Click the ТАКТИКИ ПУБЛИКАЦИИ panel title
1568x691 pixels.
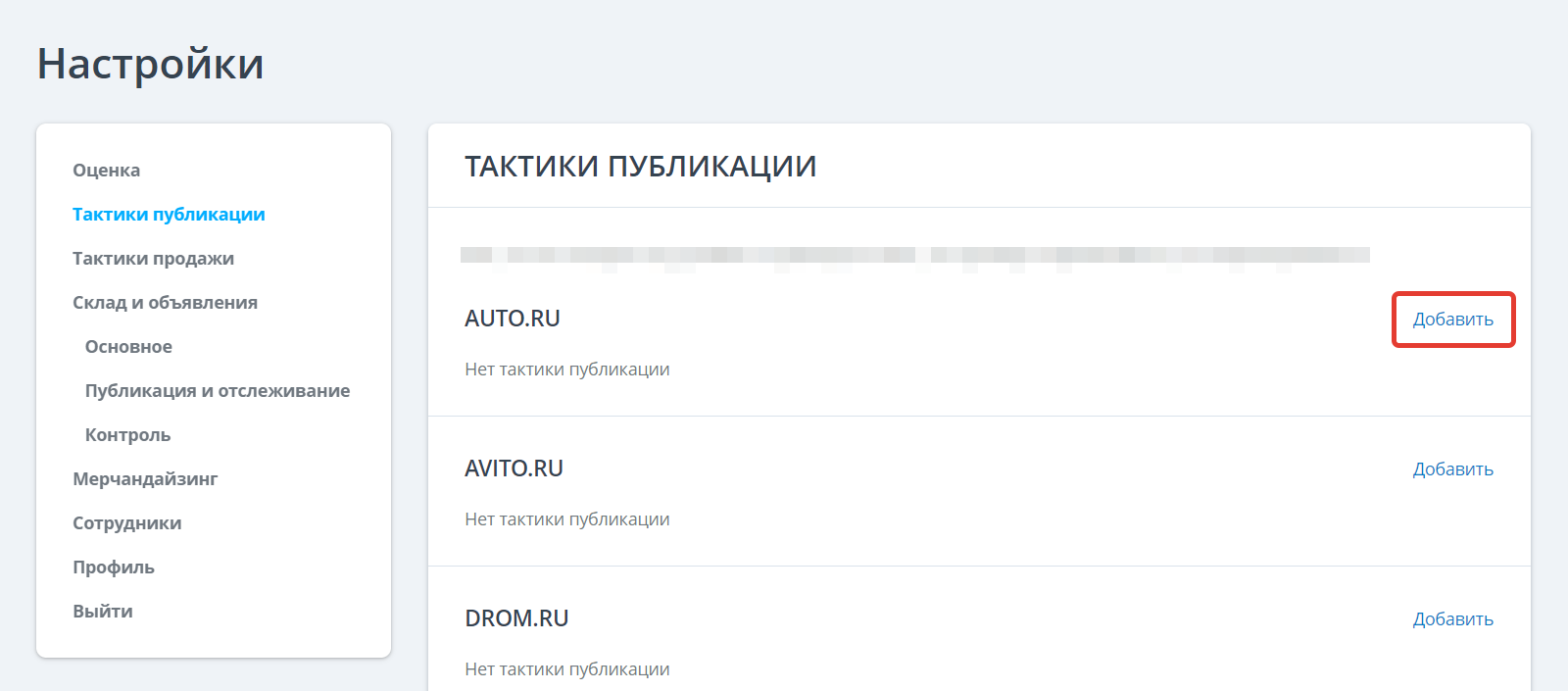point(641,167)
